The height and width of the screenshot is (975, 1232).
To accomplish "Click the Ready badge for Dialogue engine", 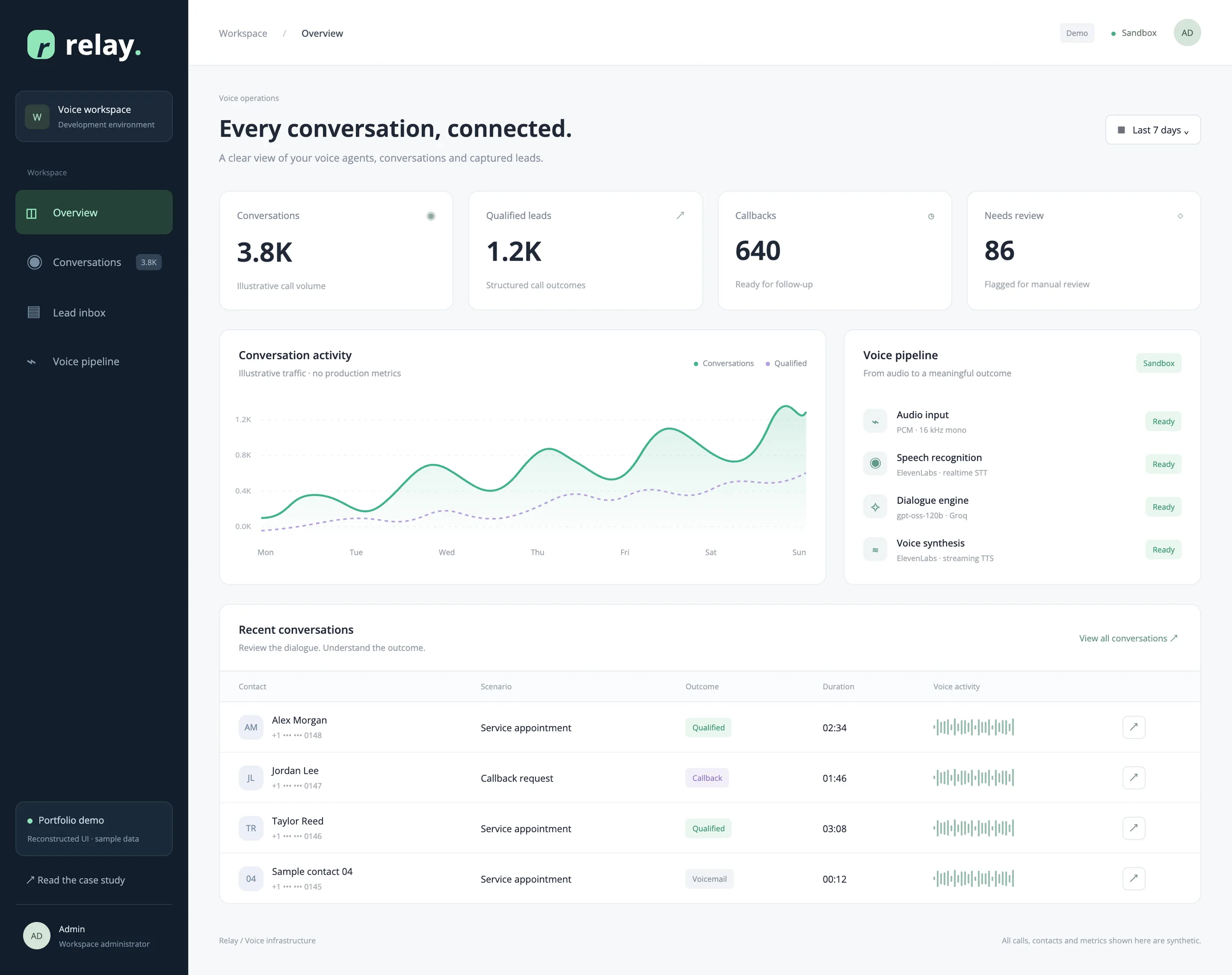I will [1163, 507].
